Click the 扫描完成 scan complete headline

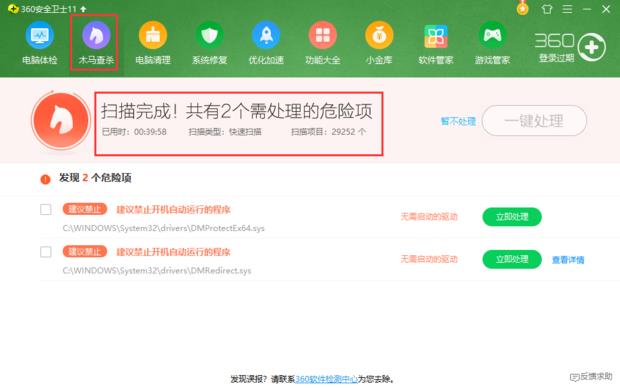click(236, 111)
